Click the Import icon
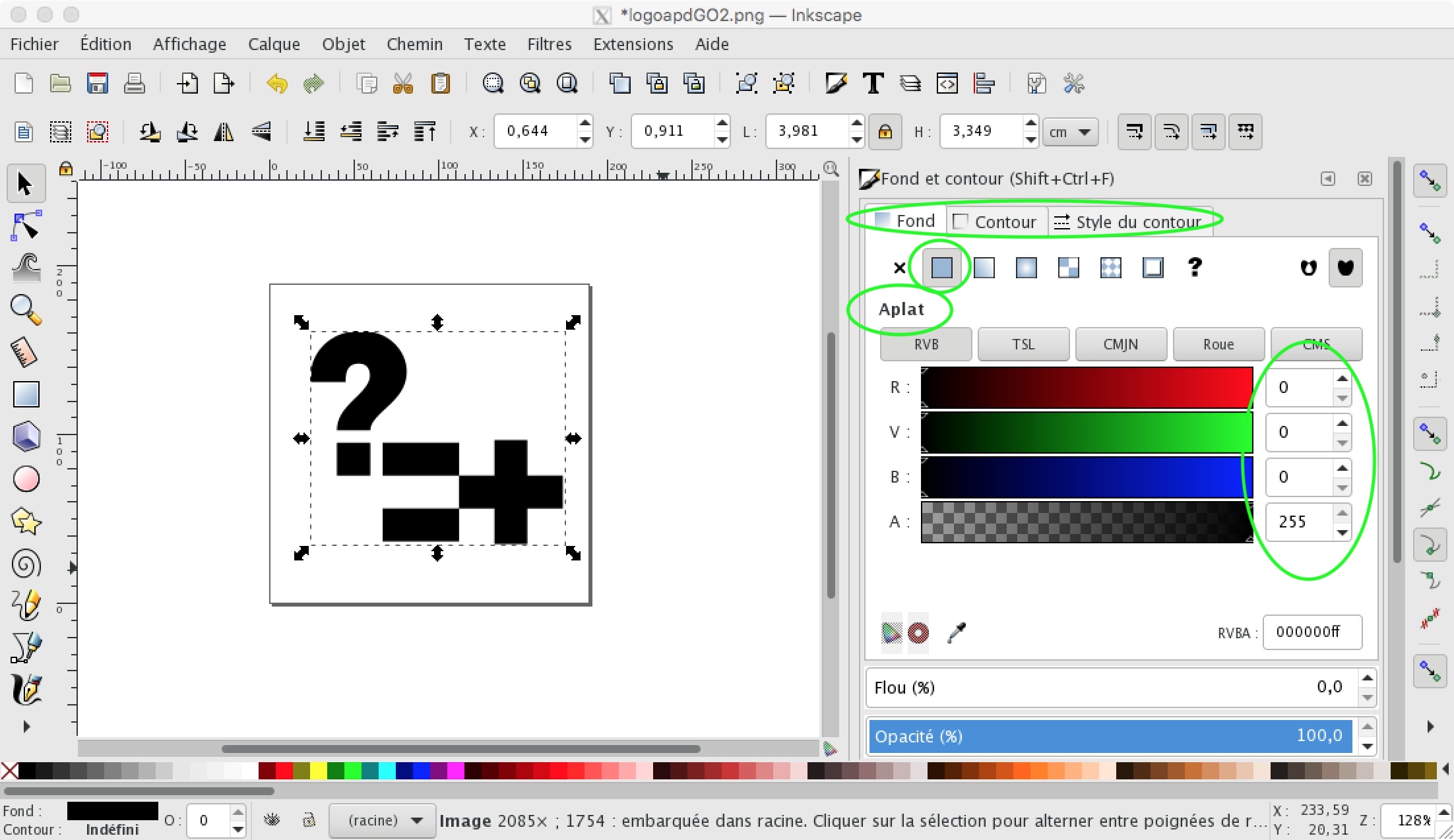Viewport: 1454px width, 840px height. [187, 84]
